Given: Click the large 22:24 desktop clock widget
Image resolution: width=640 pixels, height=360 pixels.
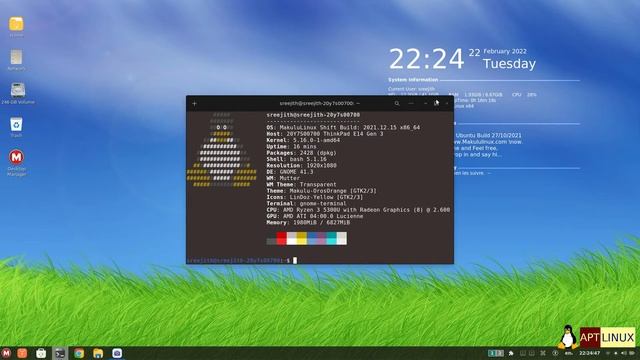Looking at the screenshot, I should point(427,59).
